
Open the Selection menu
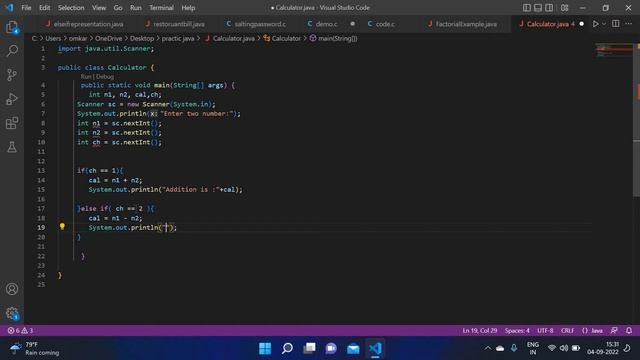click(71, 8)
